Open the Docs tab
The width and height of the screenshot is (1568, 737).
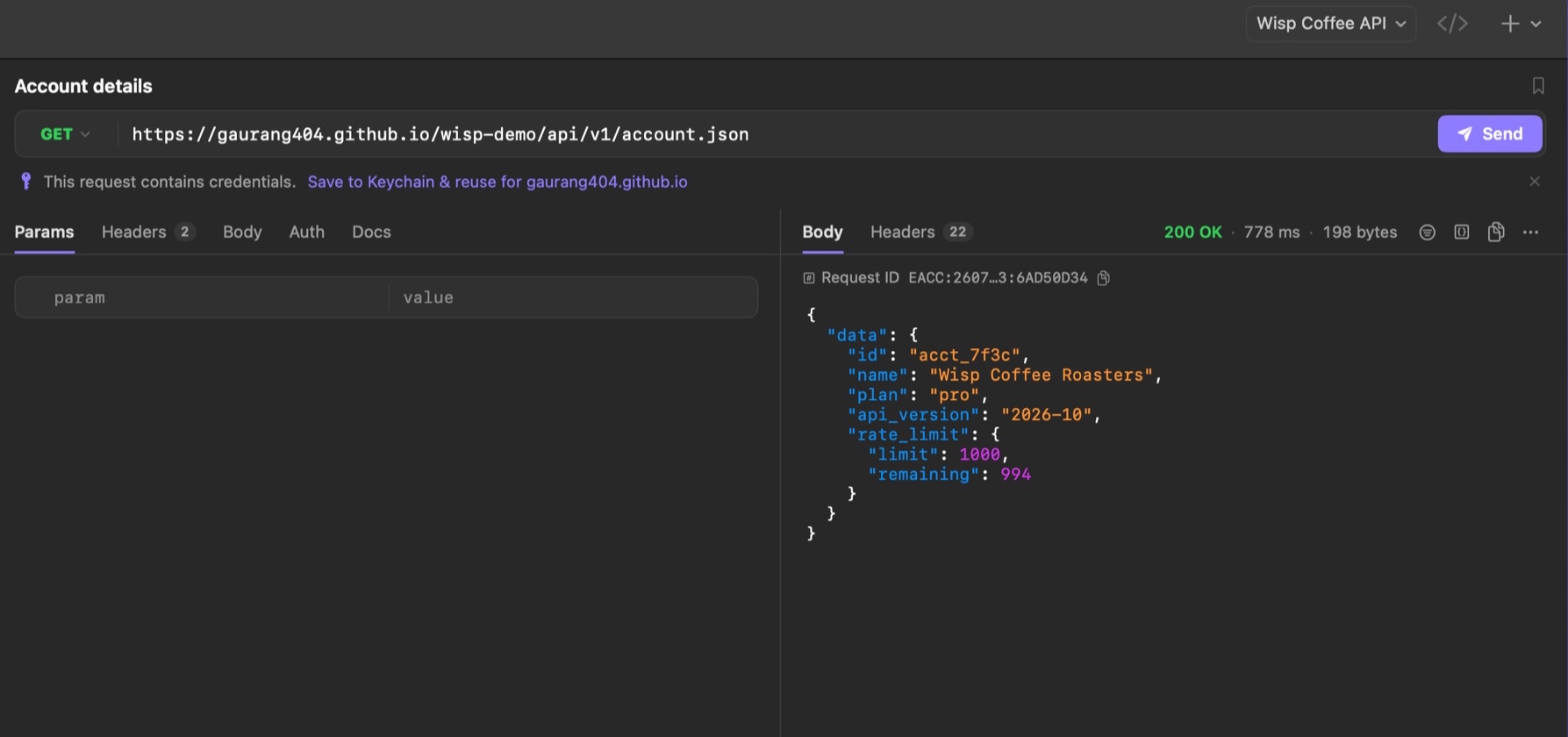click(x=371, y=232)
